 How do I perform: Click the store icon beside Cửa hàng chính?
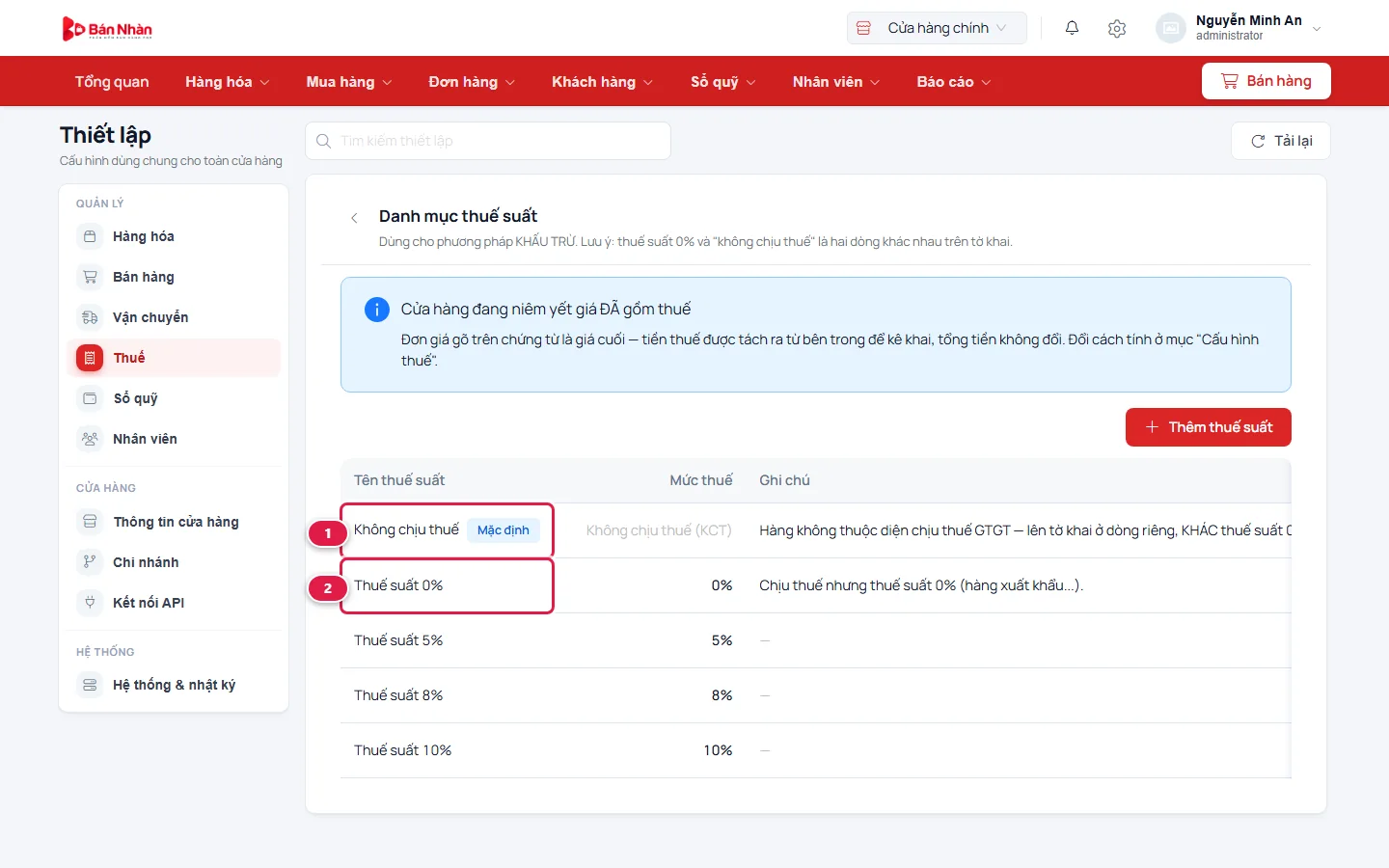click(864, 28)
